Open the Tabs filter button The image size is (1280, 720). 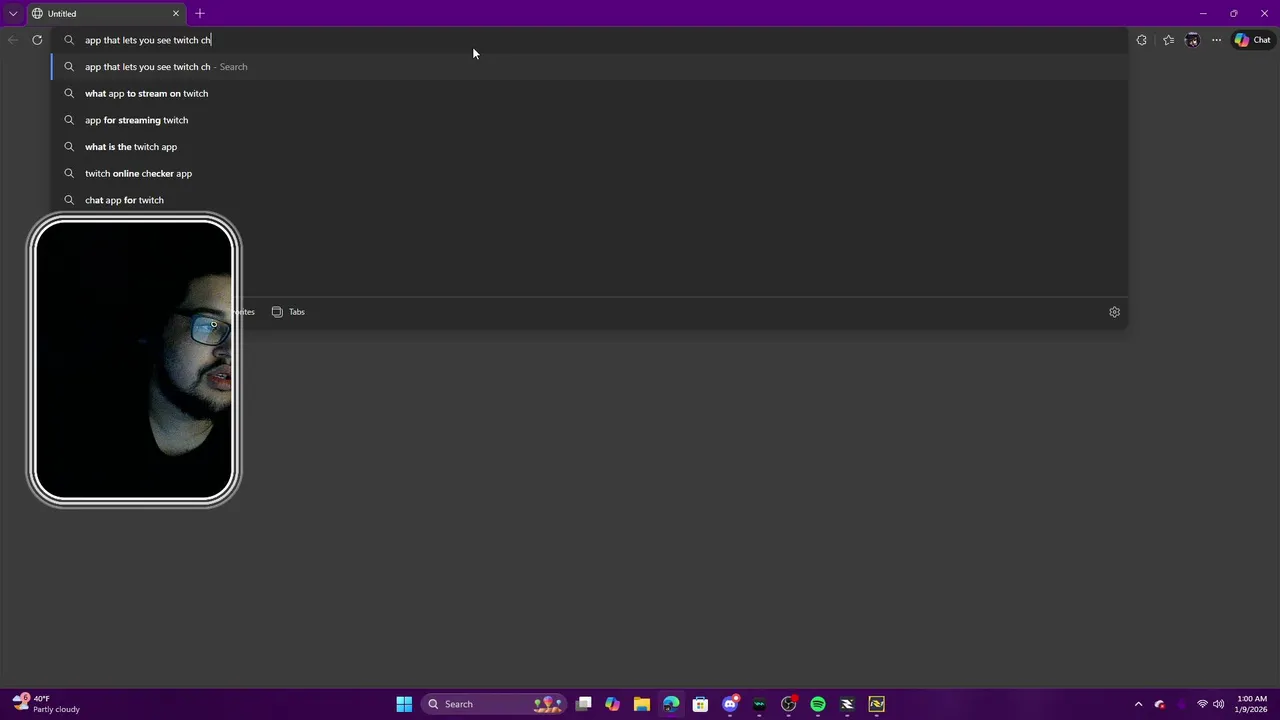pos(288,312)
